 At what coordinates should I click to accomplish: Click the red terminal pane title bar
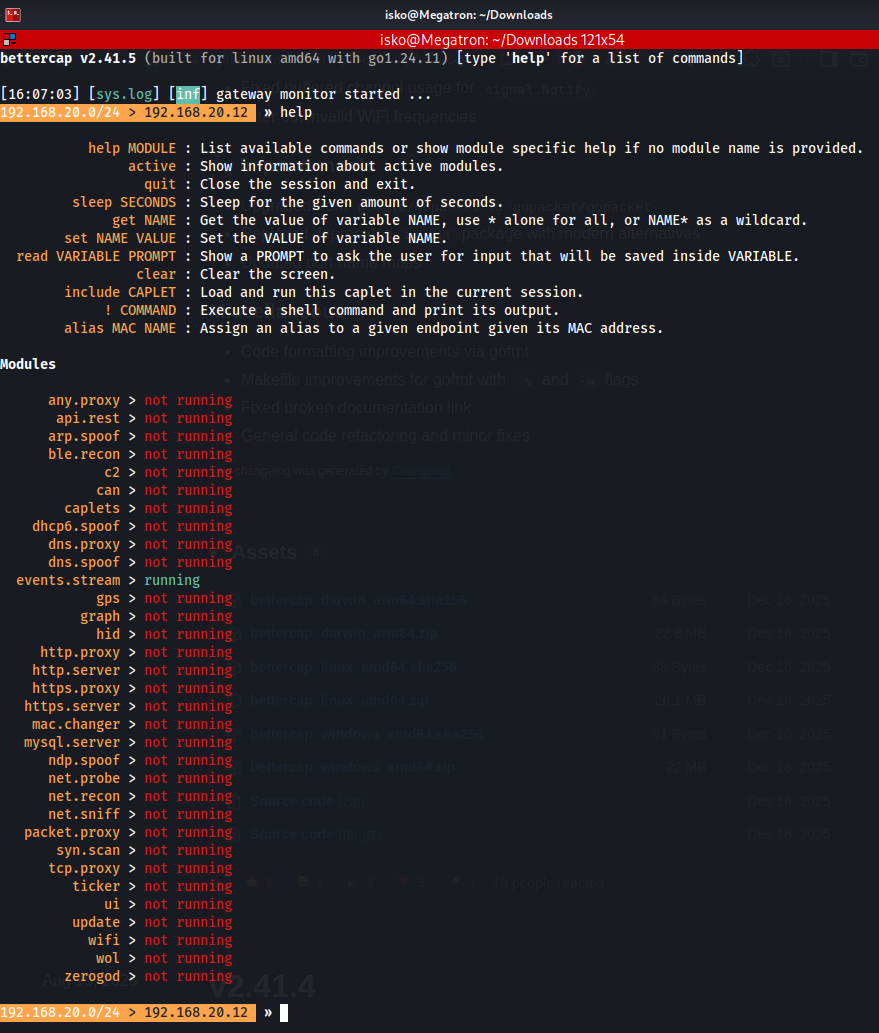pyautogui.click(x=502, y=40)
